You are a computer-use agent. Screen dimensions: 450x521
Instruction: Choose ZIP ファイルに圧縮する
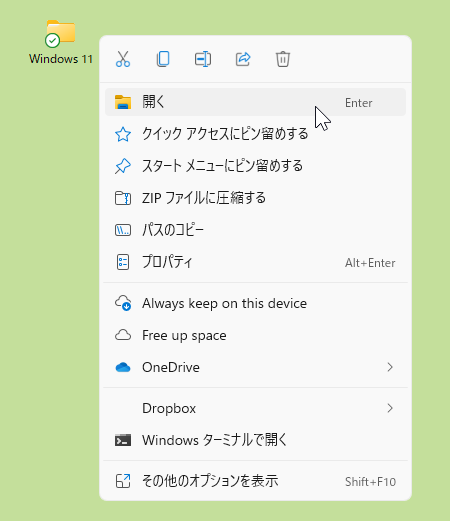click(x=255, y=198)
